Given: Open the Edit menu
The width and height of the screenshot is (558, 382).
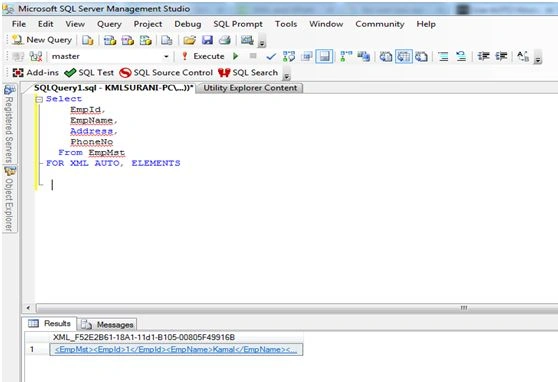Looking at the screenshot, I should coord(46,24).
